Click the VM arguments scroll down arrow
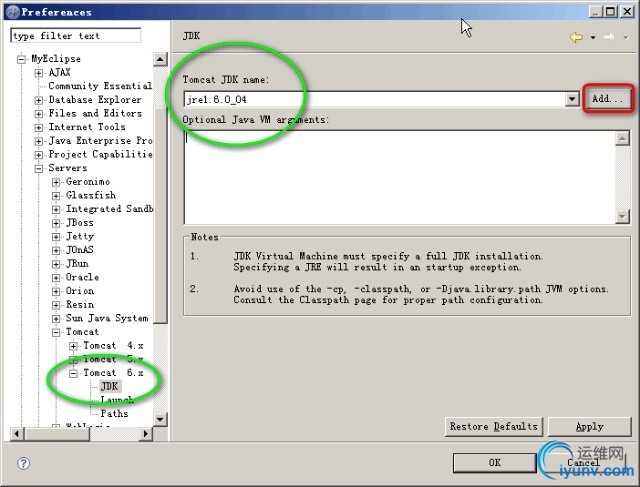Image resolution: width=640 pixels, height=487 pixels. pos(622,216)
